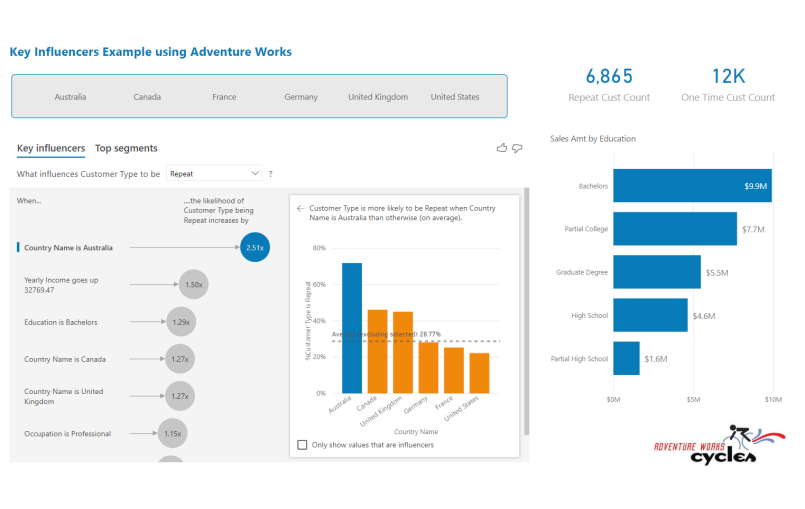Image resolution: width=805 pixels, height=509 pixels.
Task: Open the Customer Type Repeat dropdown
Action: coord(214,174)
